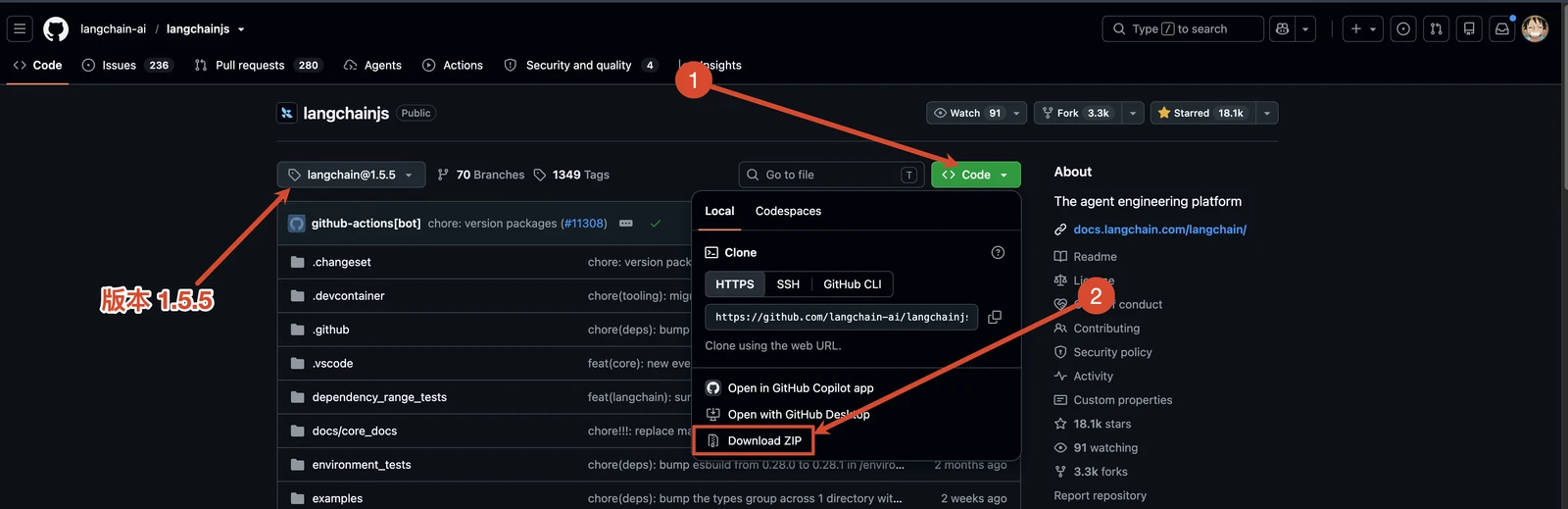The image size is (1568, 509).
Task: Click the clone URL text field
Action: point(841,317)
